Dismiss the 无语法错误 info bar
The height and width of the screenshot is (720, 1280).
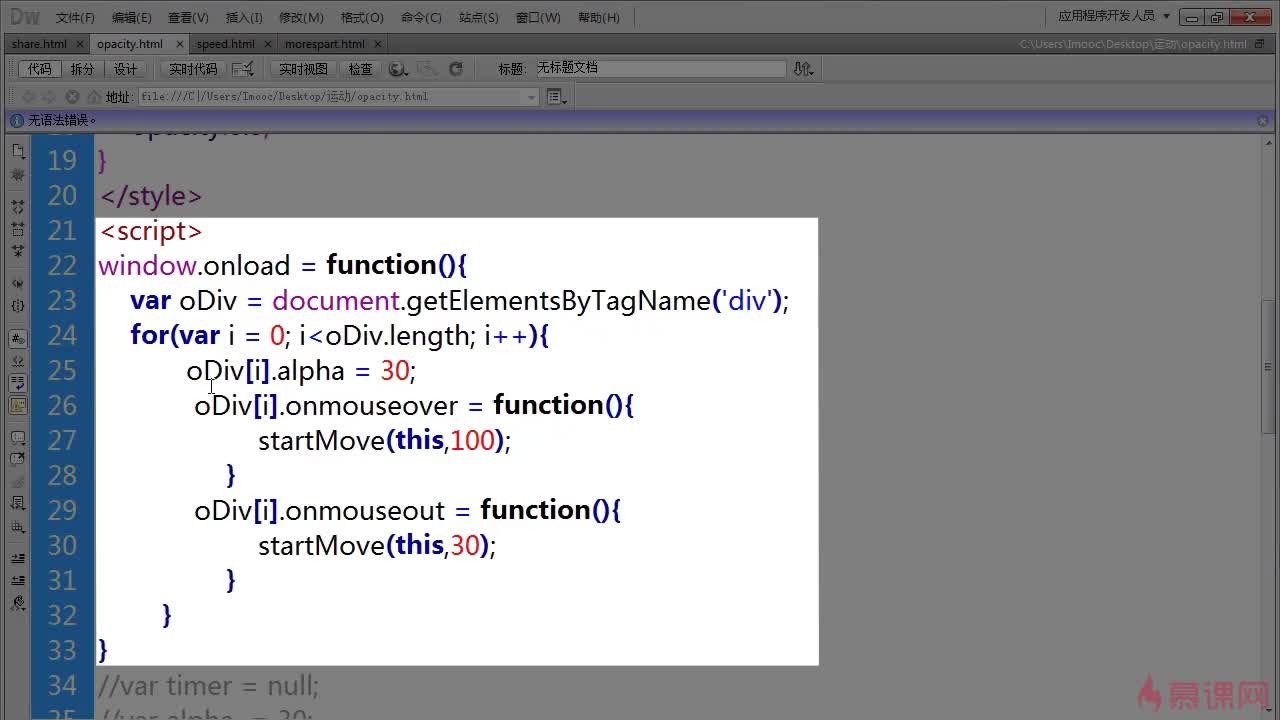(x=1263, y=120)
